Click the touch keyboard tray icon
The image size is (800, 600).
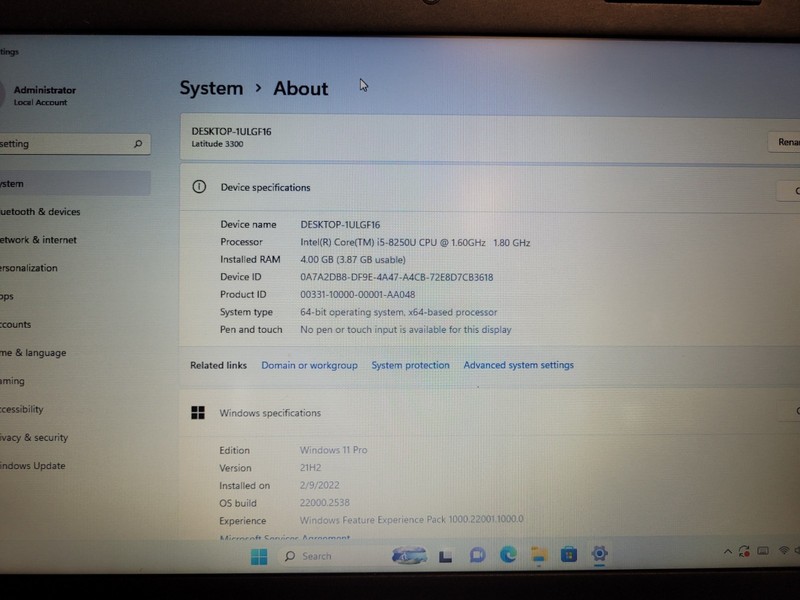[763, 551]
